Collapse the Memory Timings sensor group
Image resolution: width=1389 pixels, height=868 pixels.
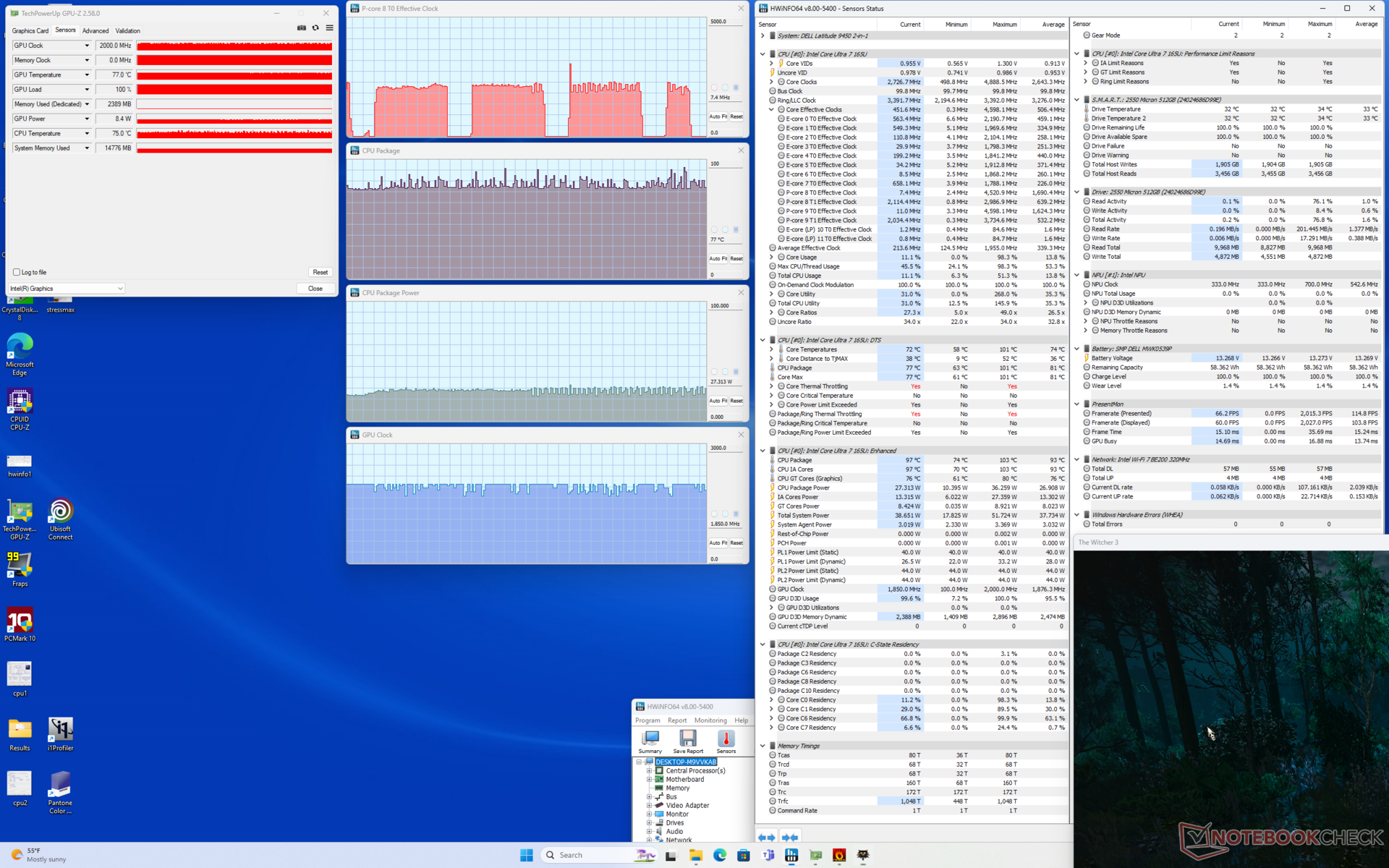[763, 746]
